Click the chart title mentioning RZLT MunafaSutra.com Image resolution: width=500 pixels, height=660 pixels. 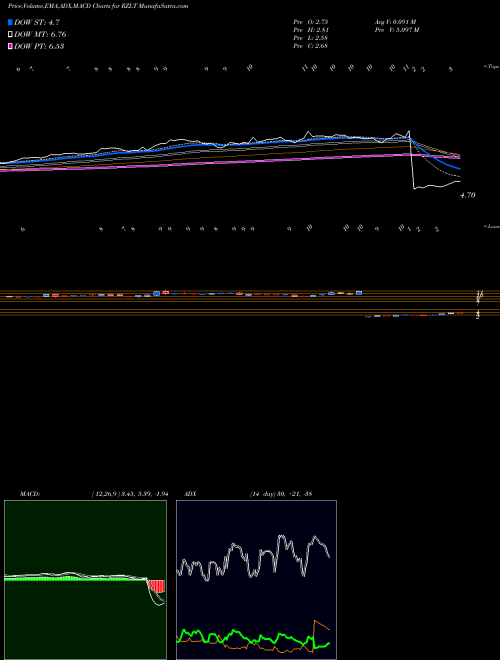[x=98, y=6]
